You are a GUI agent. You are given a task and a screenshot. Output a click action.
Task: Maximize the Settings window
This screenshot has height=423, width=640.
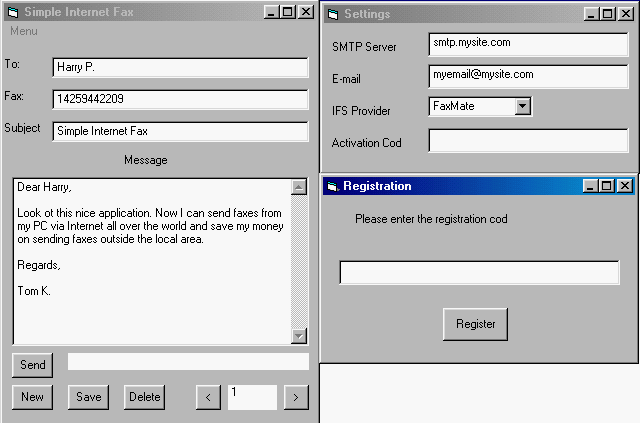pos(608,14)
